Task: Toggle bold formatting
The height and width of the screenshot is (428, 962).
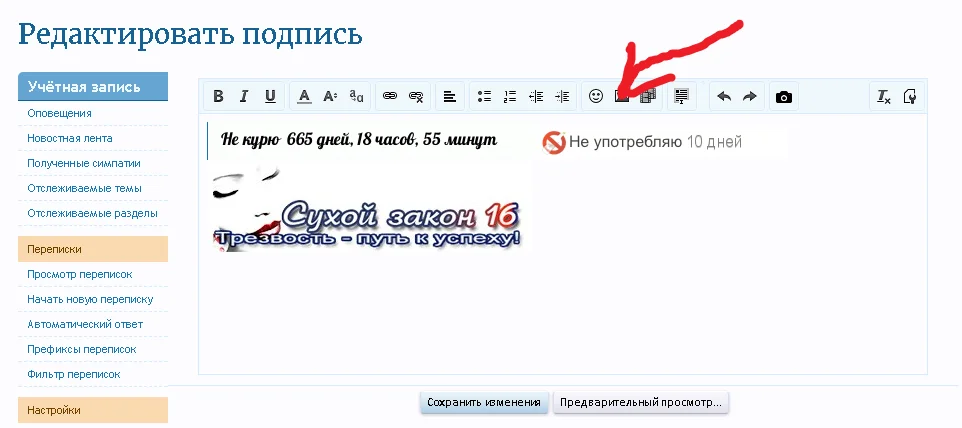Action: tap(218, 96)
